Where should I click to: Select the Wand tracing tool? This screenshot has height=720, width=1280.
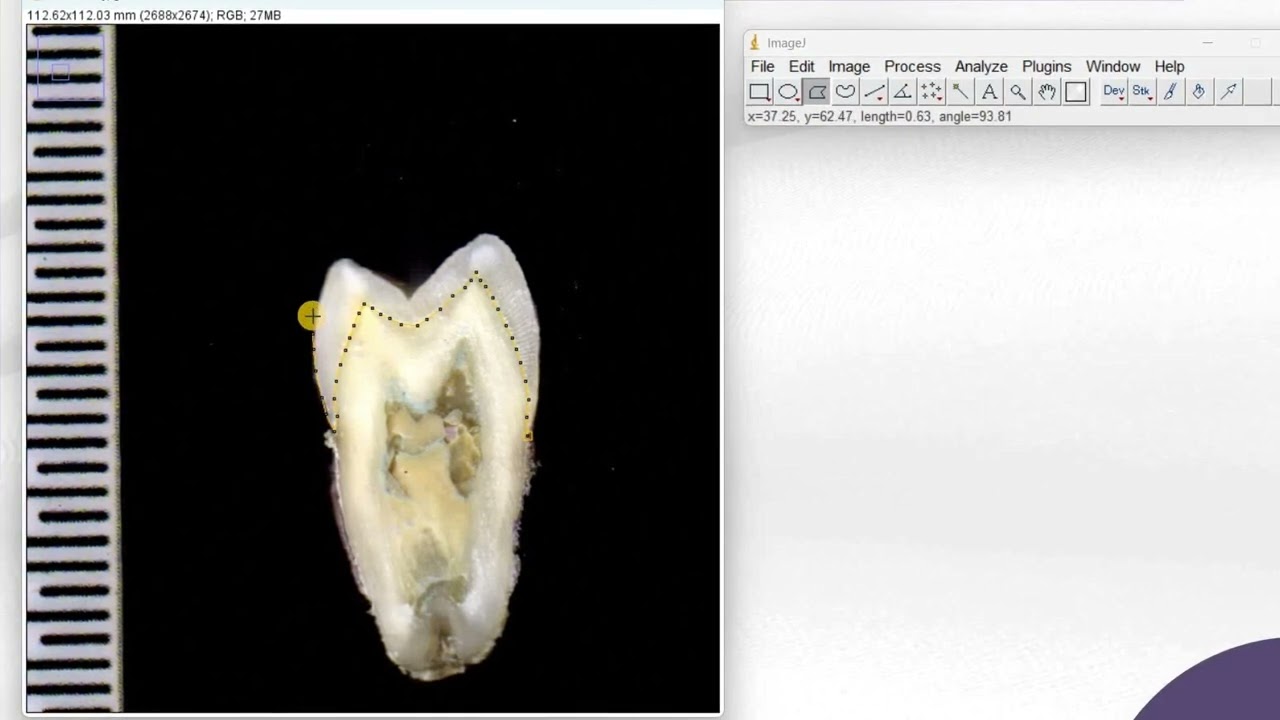[961, 92]
